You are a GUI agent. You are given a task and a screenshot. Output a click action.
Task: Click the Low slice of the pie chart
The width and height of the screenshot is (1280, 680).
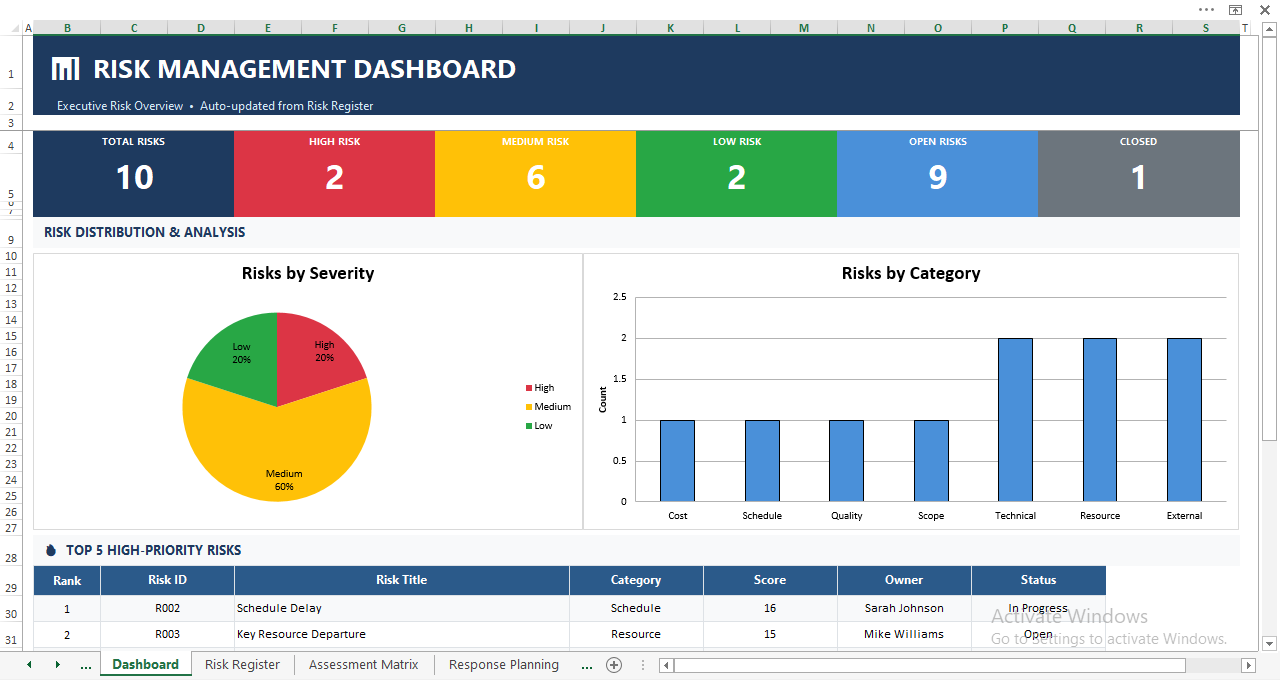point(240,358)
